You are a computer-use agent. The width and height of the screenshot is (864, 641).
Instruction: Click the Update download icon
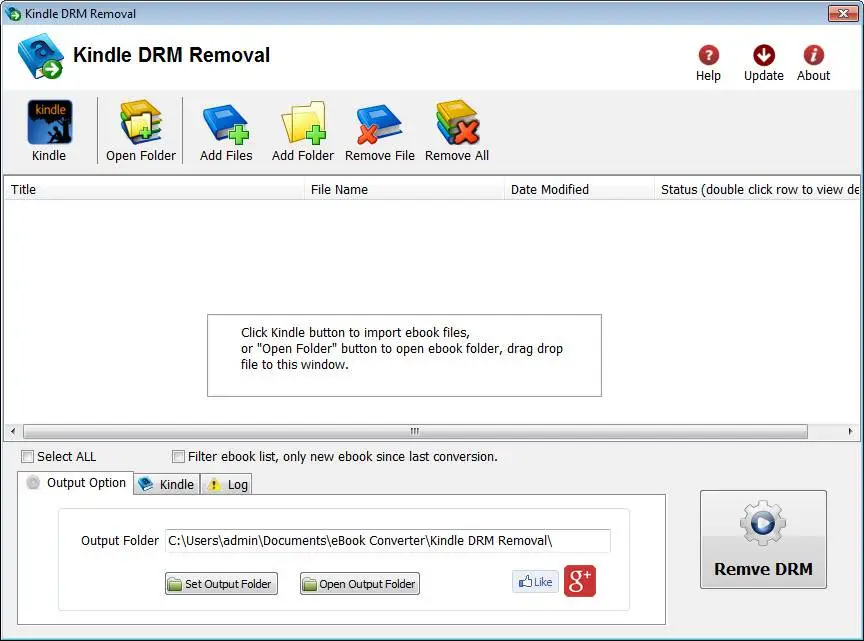[x=764, y=55]
